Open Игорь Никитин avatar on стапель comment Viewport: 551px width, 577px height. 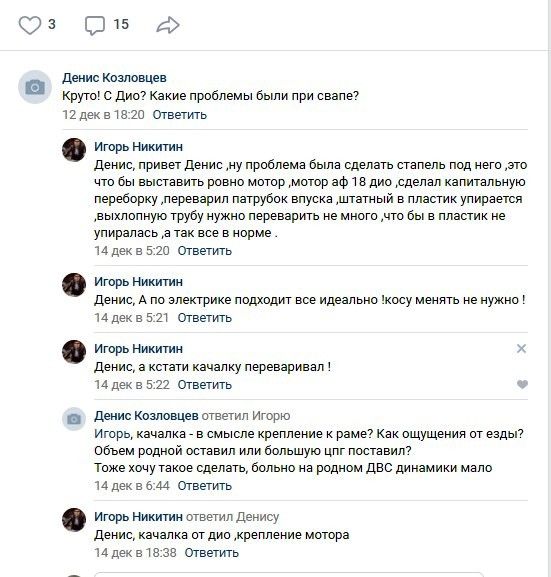(74, 150)
